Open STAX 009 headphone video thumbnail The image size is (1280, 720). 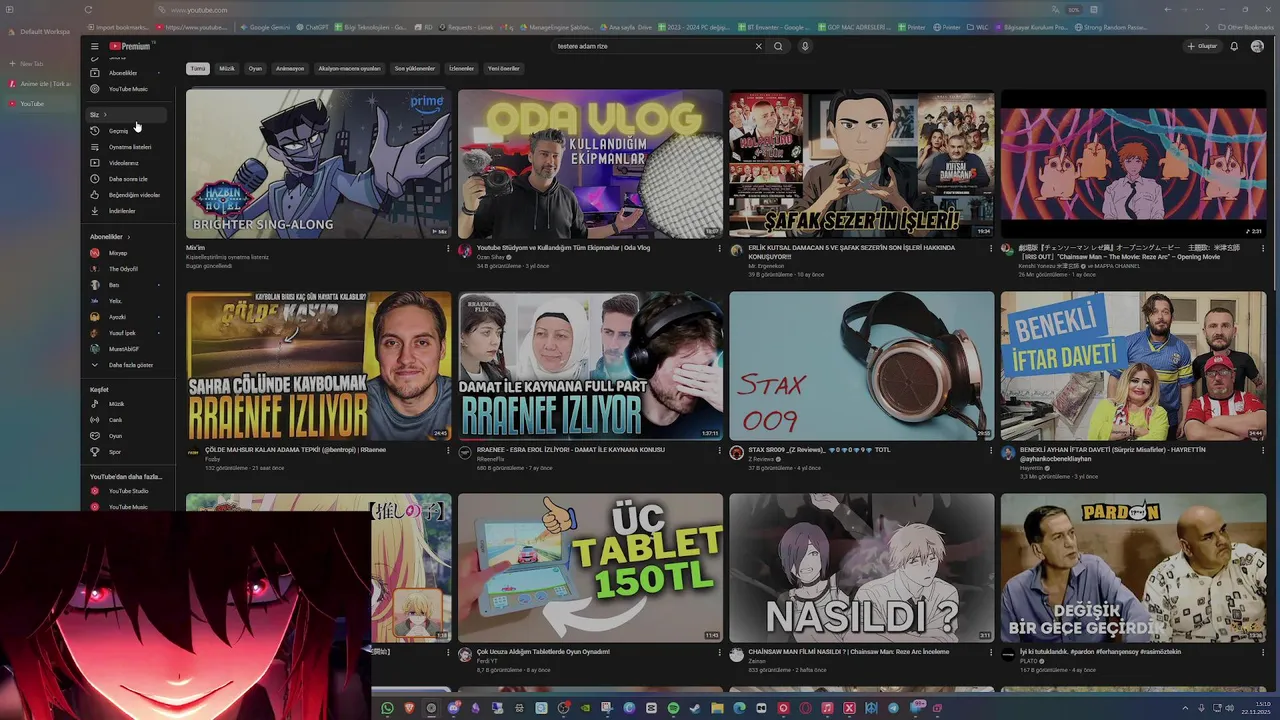(x=862, y=366)
